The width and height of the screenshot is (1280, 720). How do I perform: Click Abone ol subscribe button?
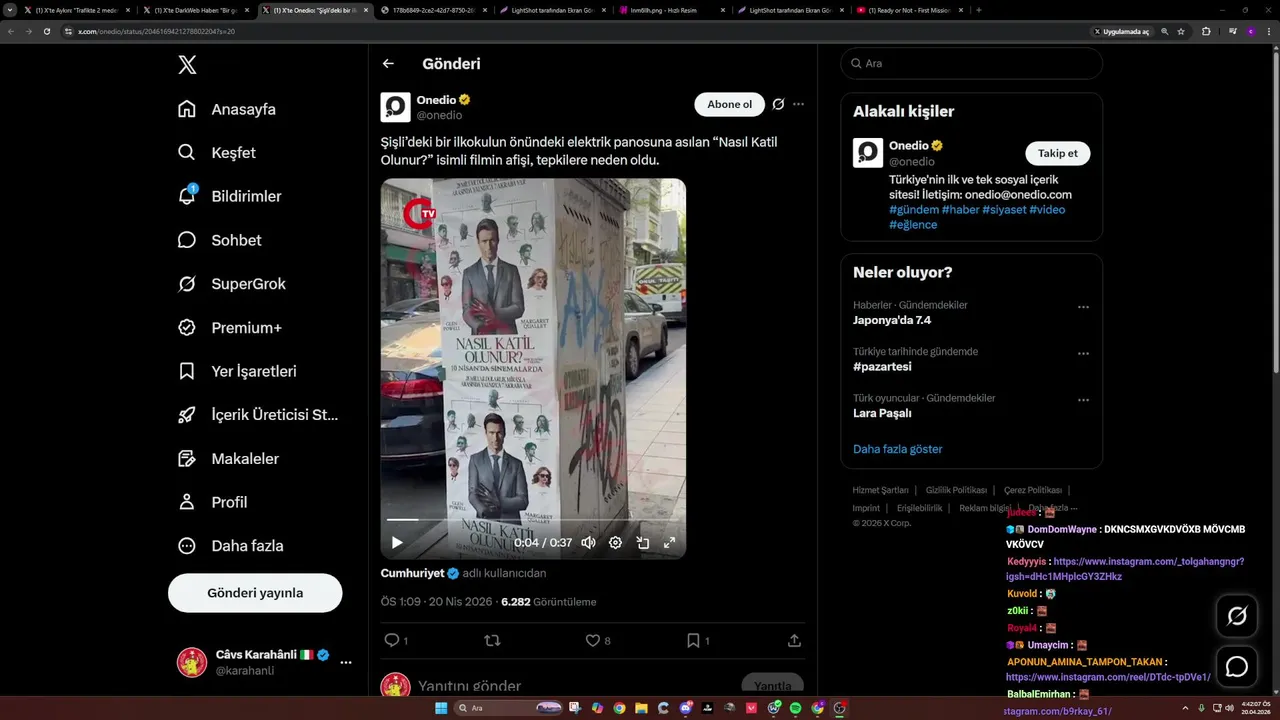pyautogui.click(x=729, y=104)
